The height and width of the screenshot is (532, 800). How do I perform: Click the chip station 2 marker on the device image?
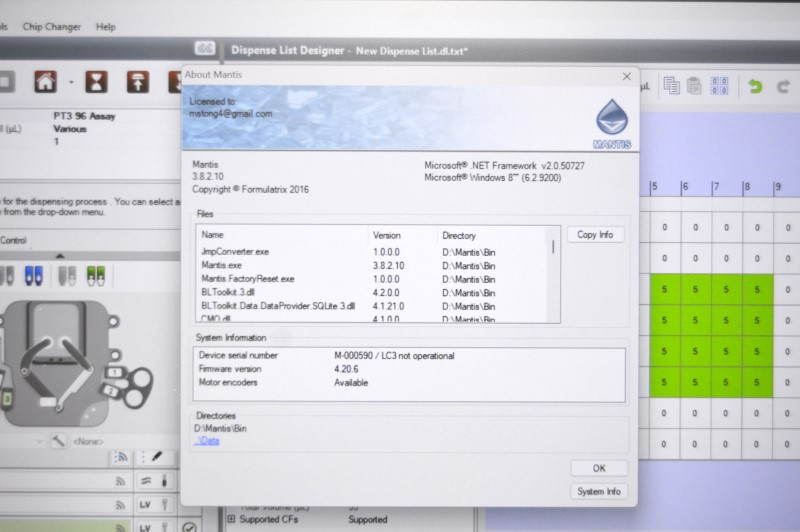point(112,391)
